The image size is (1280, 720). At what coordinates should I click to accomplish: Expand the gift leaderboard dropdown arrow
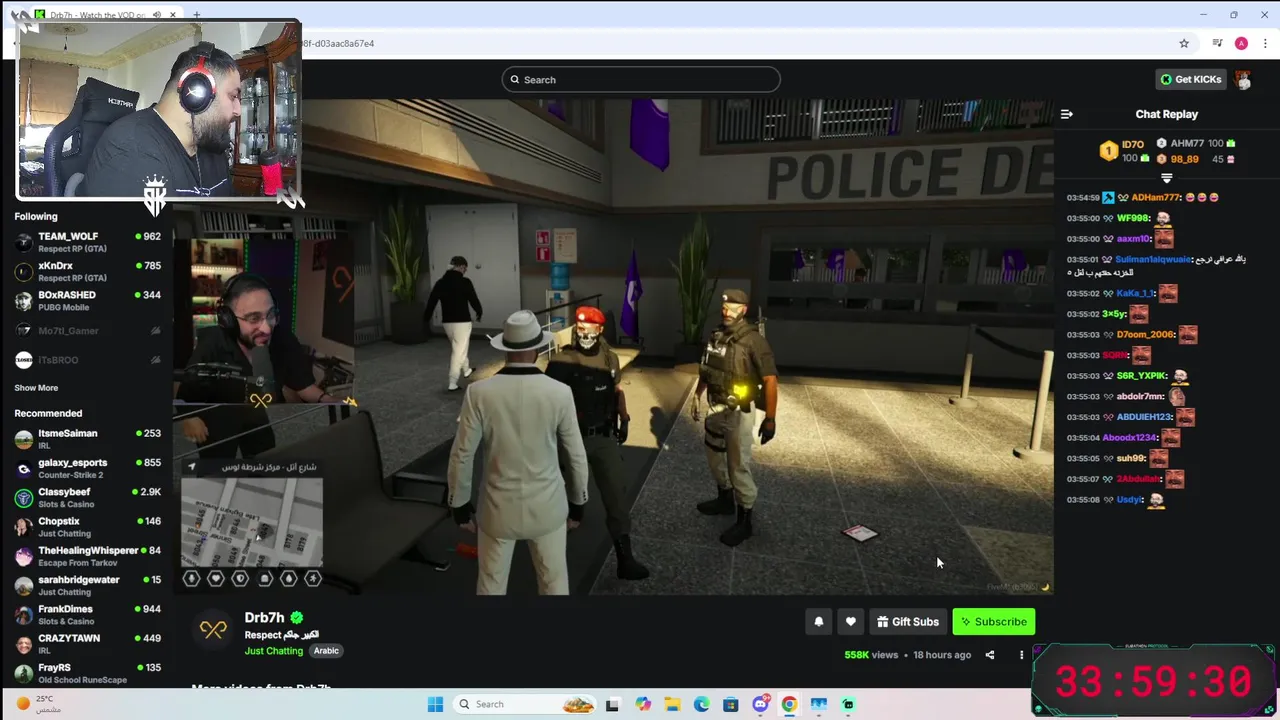coord(1166,178)
